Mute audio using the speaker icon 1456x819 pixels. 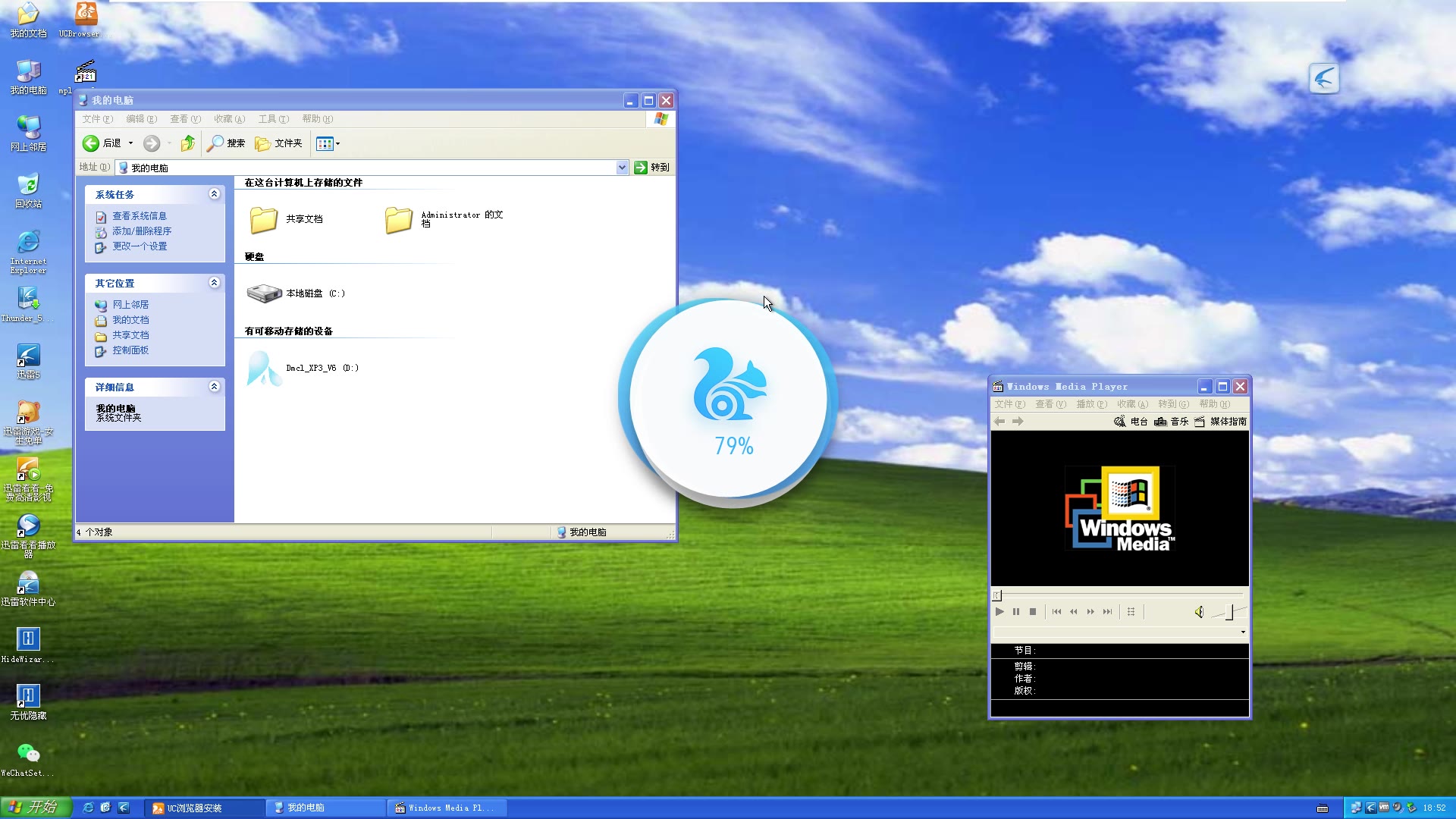pyautogui.click(x=1199, y=612)
